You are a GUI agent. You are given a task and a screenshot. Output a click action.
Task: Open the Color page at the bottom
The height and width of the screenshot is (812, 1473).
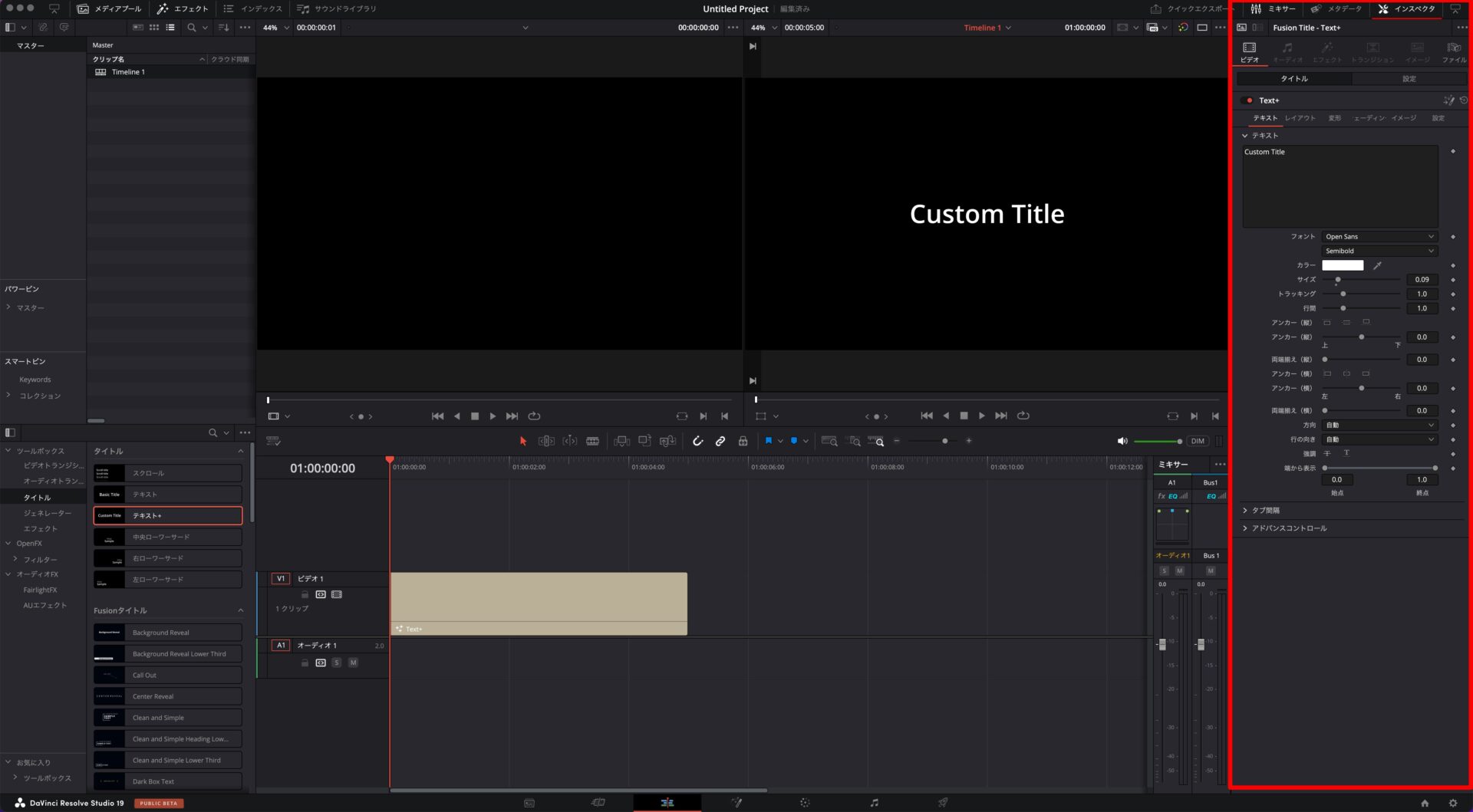[805, 803]
